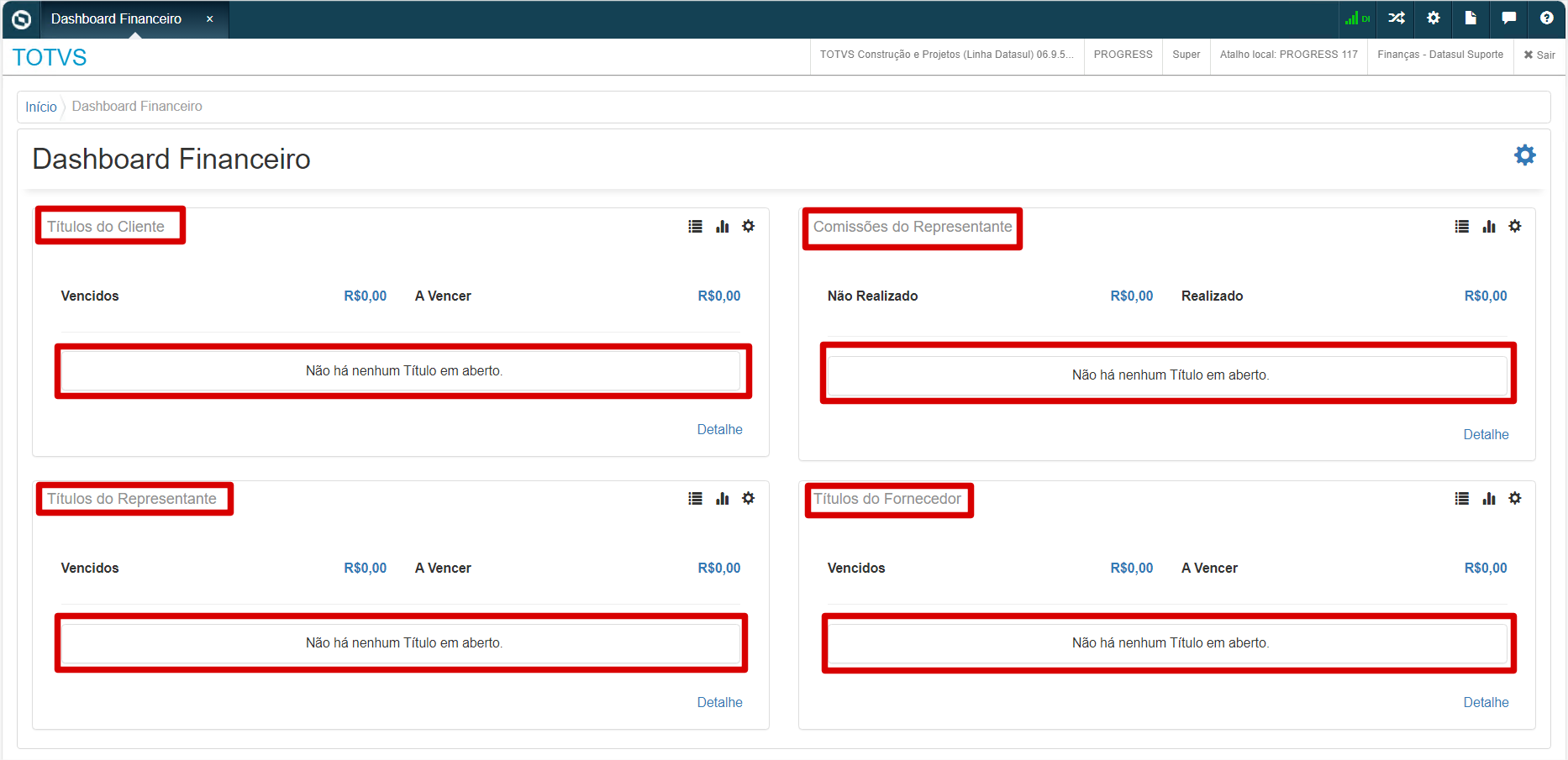Go to Início breadcrumb link

pos(40,107)
